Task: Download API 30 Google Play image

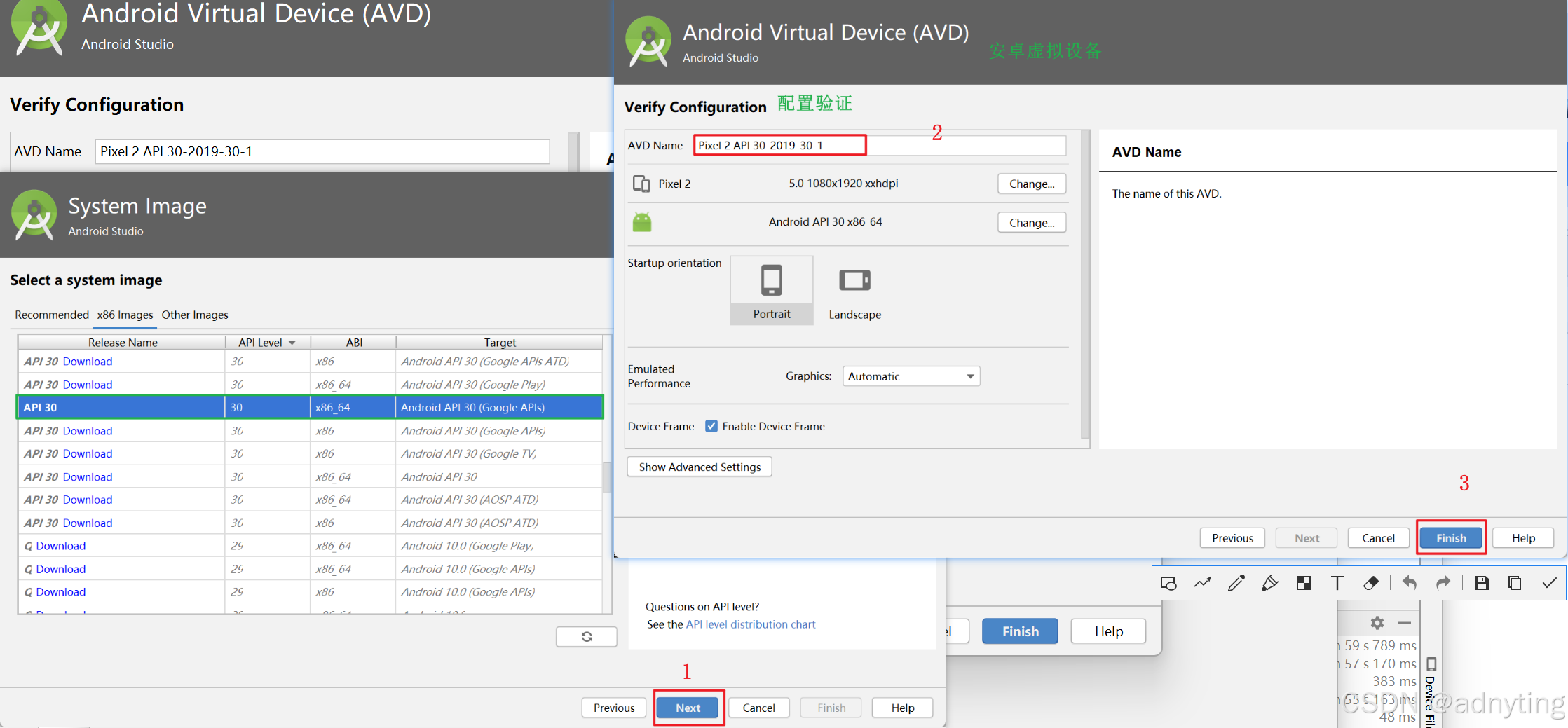Action: click(x=87, y=385)
